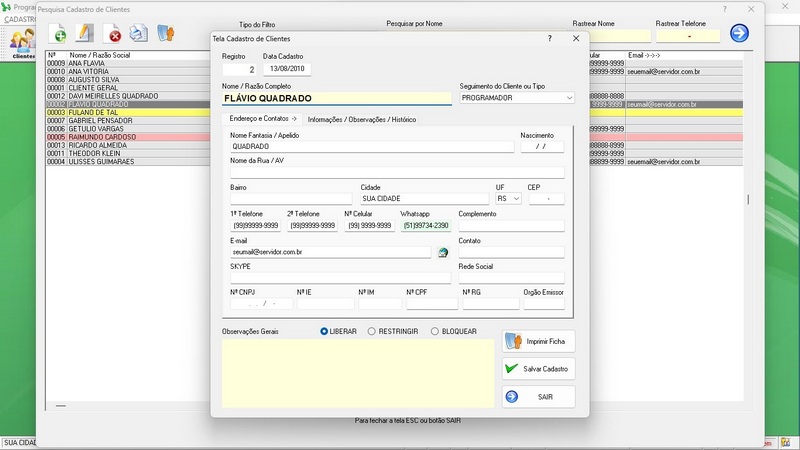The width and height of the screenshot is (800, 450).
Task: Click the status bar icon at bottom right
Action: [x=786, y=442]
